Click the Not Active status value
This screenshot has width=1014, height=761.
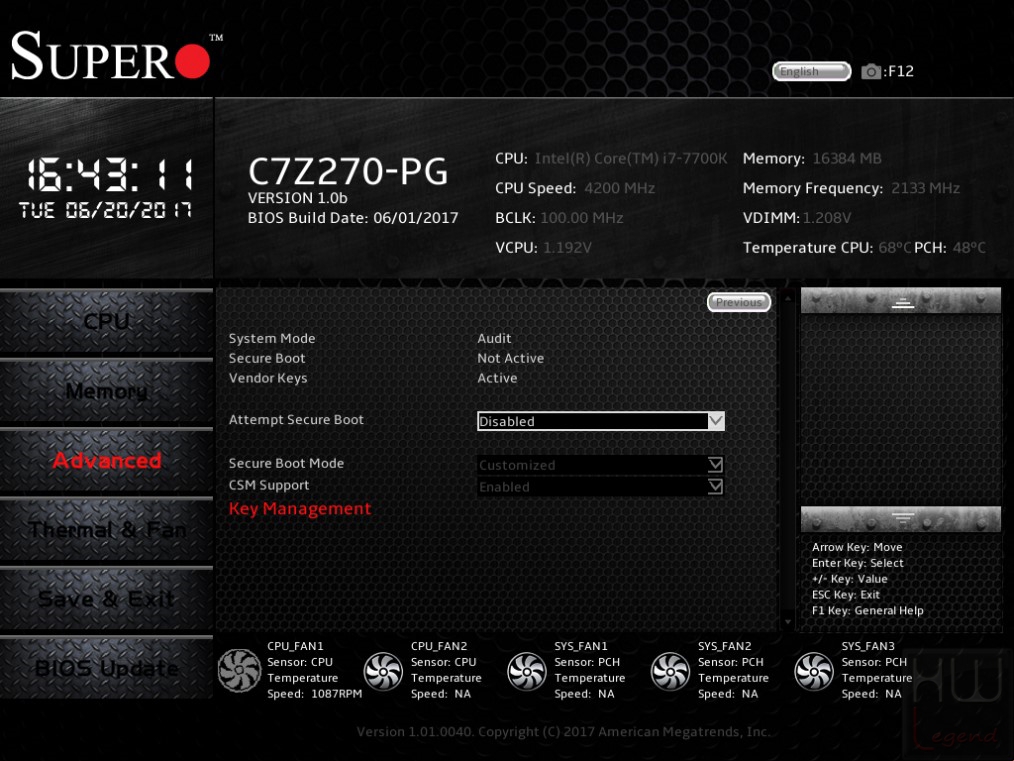coord(510,358)
